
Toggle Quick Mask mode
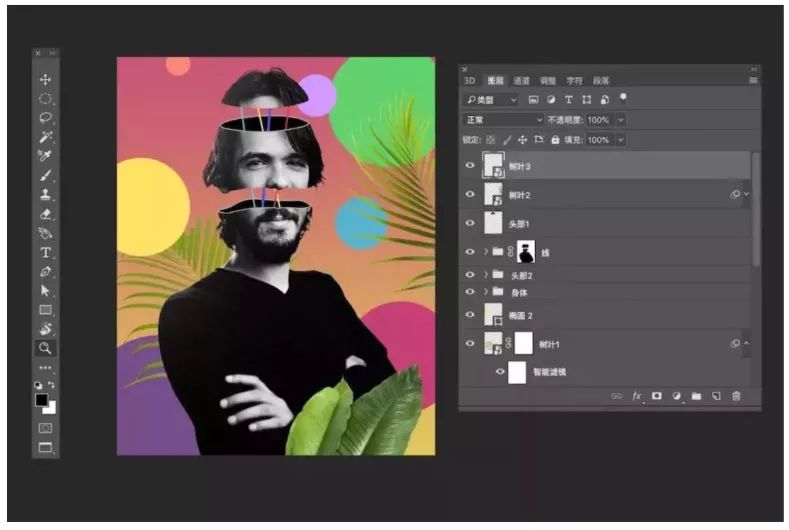45,428
